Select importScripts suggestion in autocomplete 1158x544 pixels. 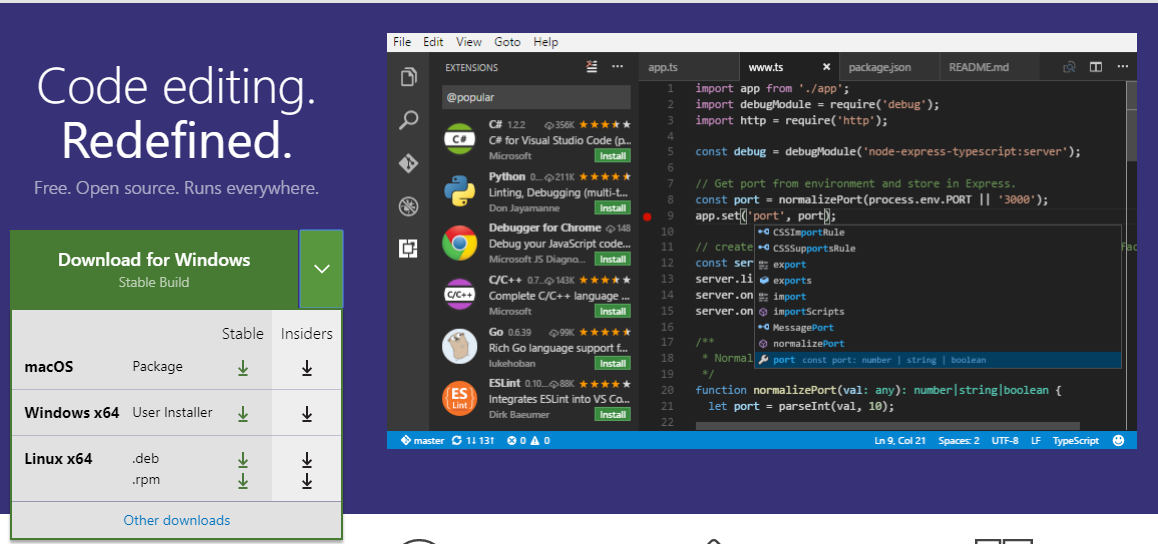pos(938,311)
